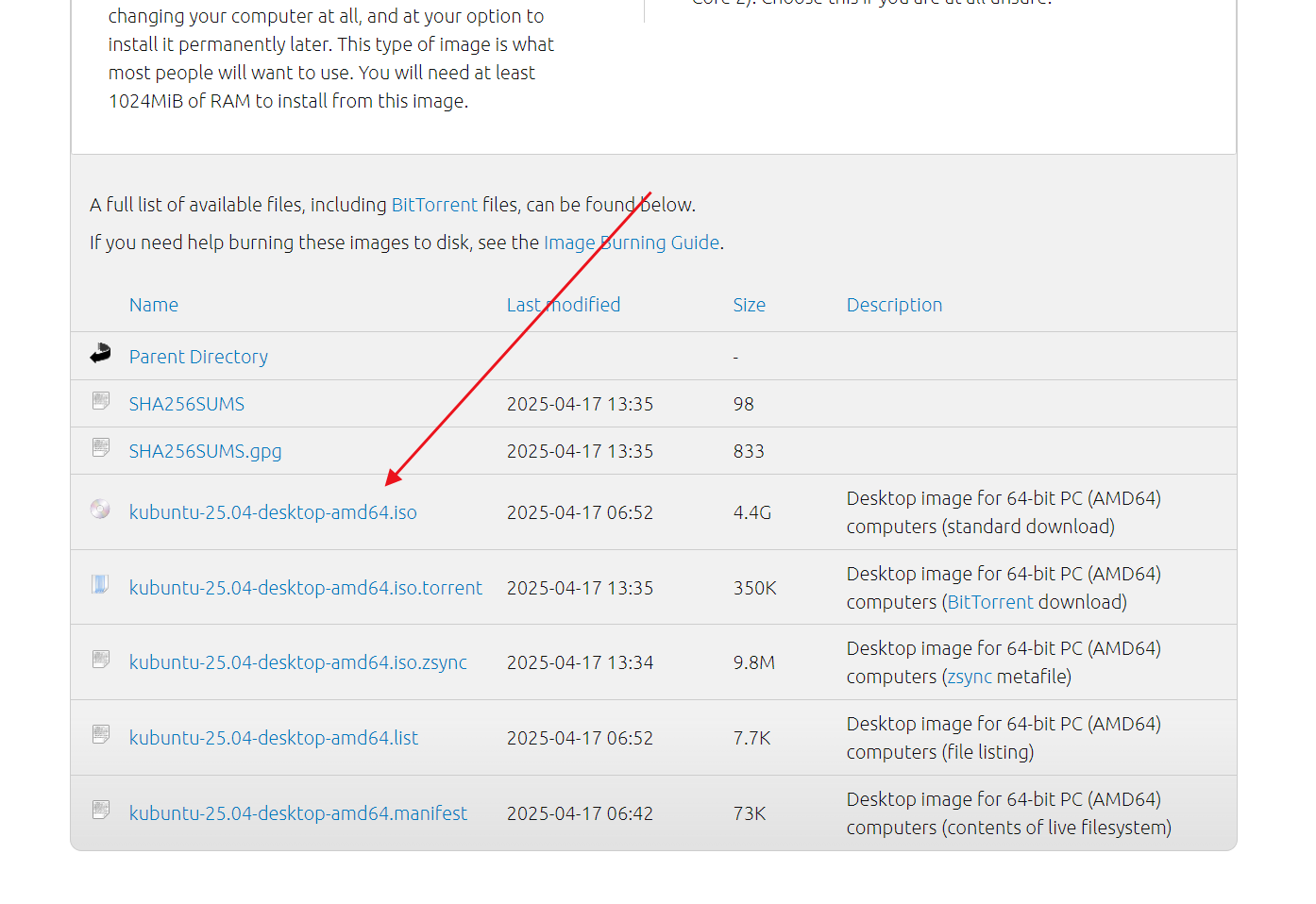Click the icon beside the .list file
Viewport: 1316px width, 904px height.
coord(101,734)
